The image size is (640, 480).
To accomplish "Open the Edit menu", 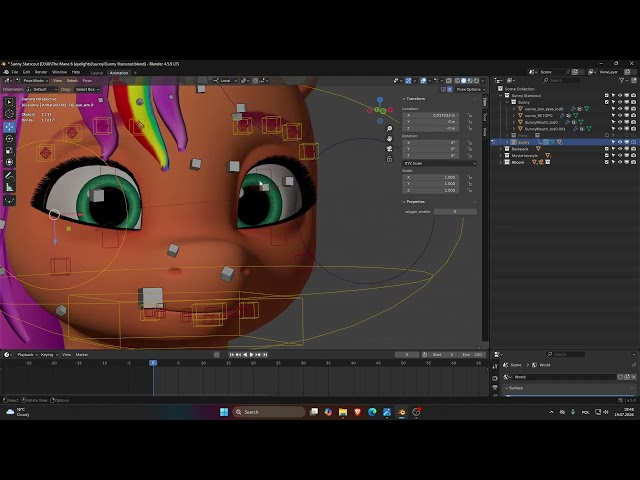I will tap(27, 72).
